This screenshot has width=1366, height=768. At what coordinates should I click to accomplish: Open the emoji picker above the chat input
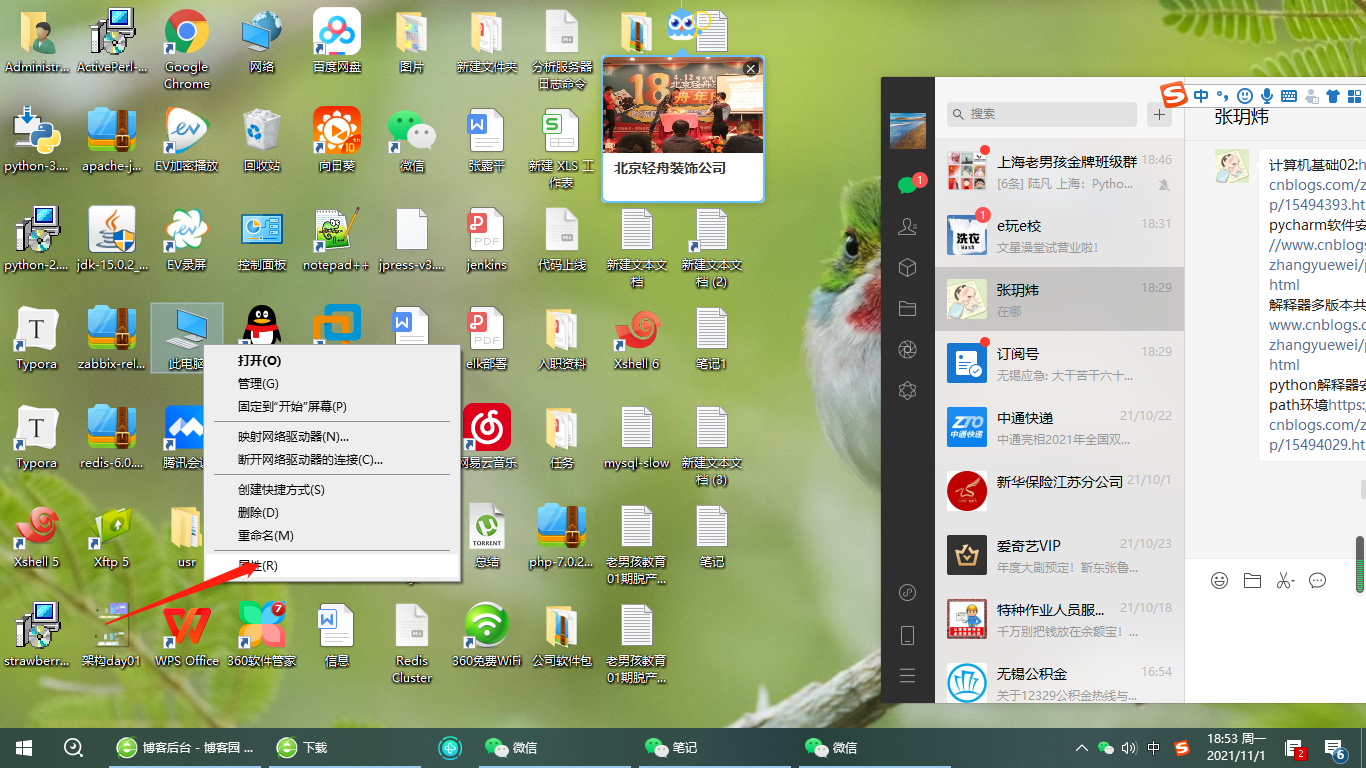point(1219,580)
